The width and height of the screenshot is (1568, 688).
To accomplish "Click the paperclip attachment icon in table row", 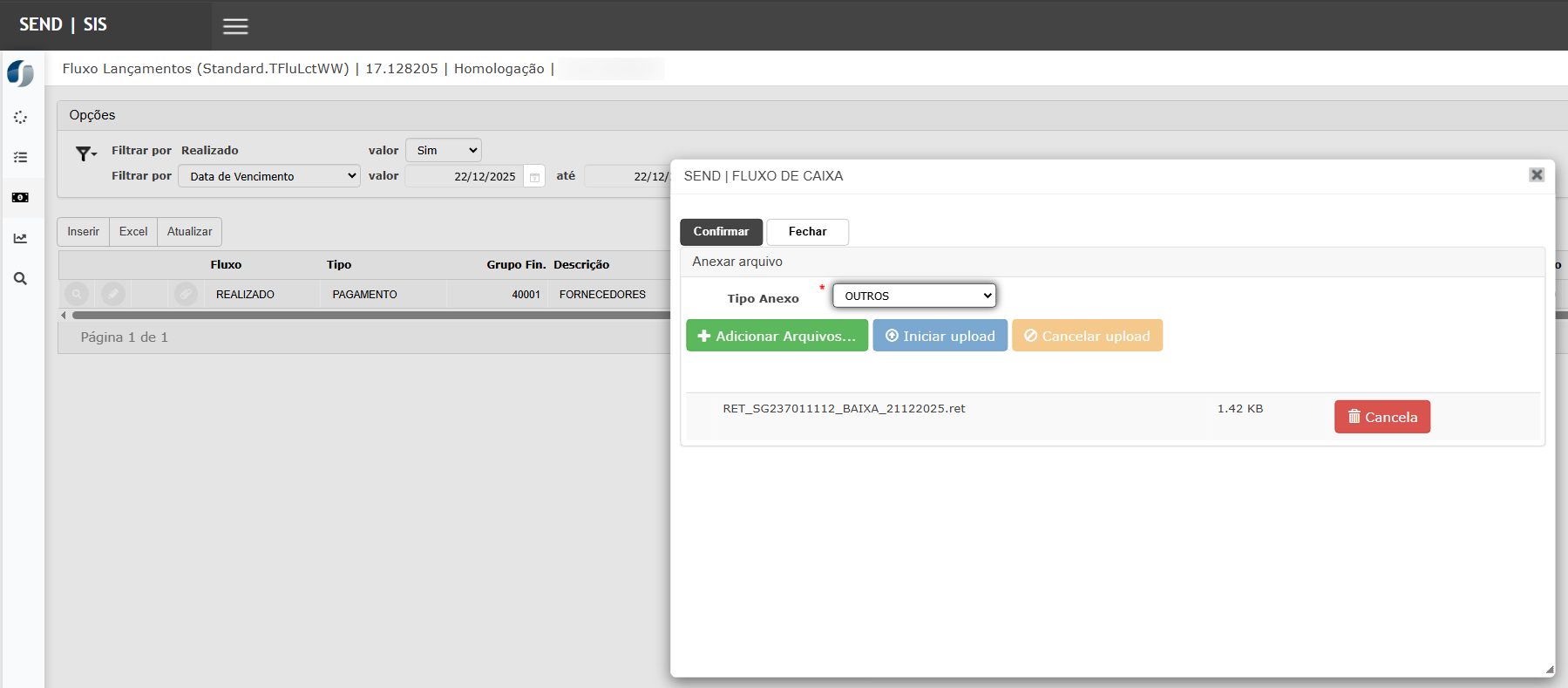I will pos(186,295).
